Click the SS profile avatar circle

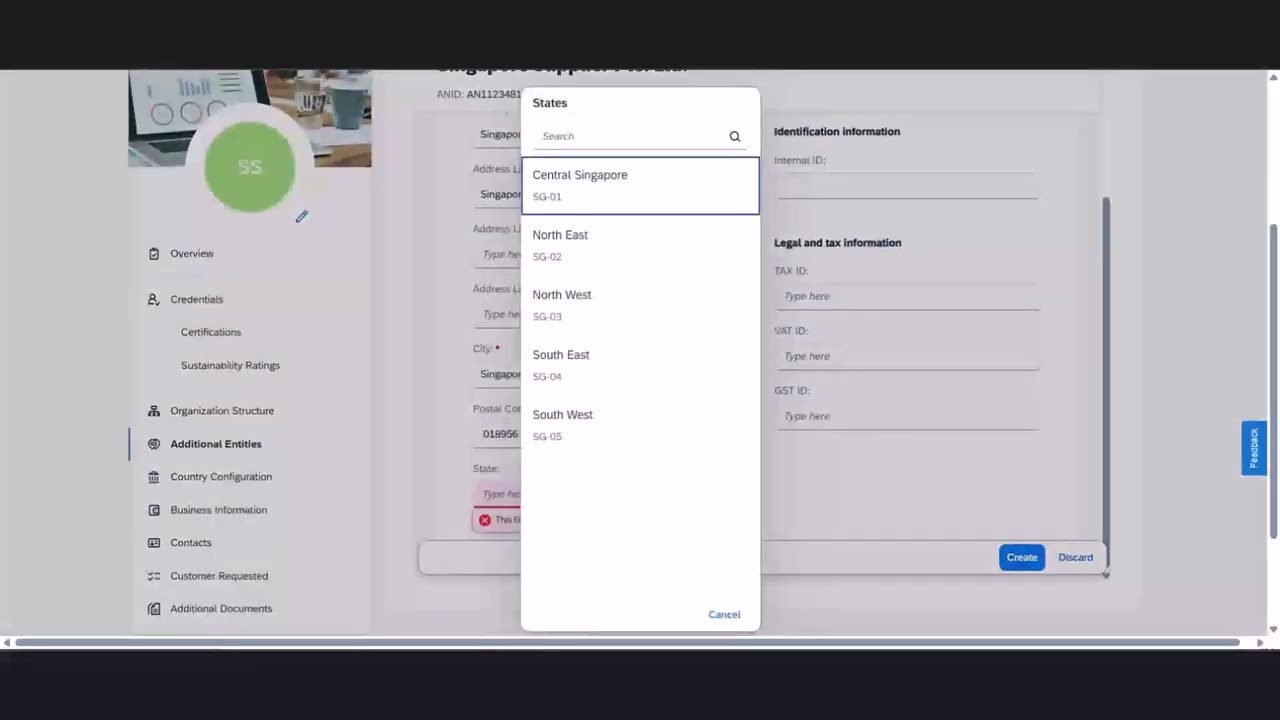[x=250, y=167]
